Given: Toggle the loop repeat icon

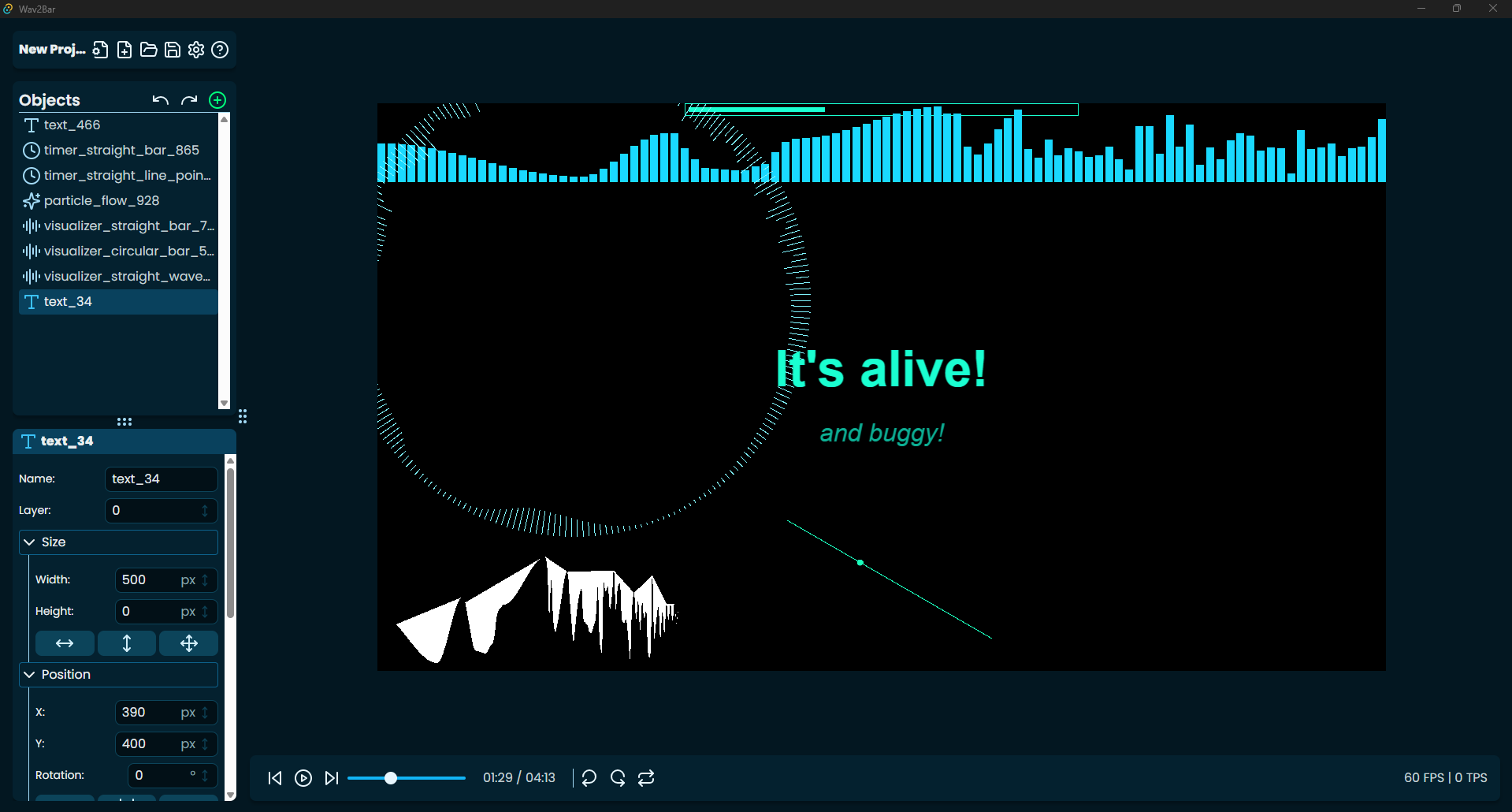Looking at the screenshot, I should click(x=646, y=778).
